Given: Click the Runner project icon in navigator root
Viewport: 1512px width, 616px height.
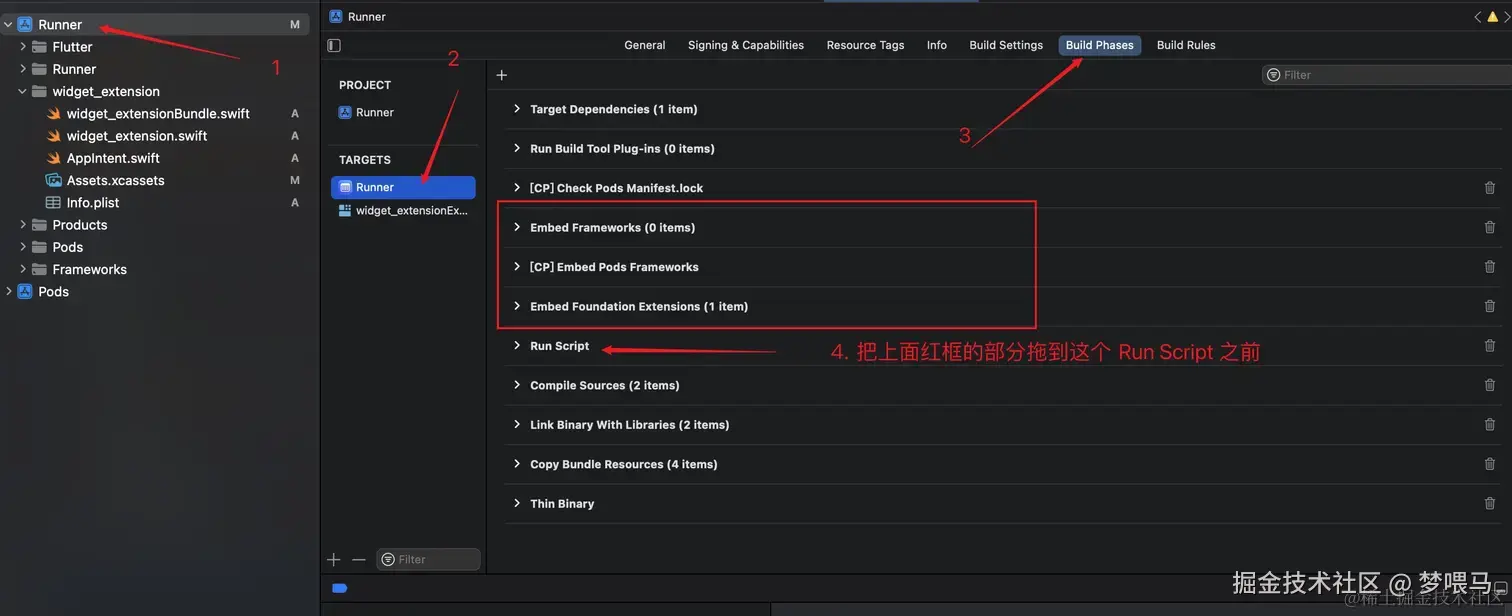Looking at the screenshot, I should 25,24.
